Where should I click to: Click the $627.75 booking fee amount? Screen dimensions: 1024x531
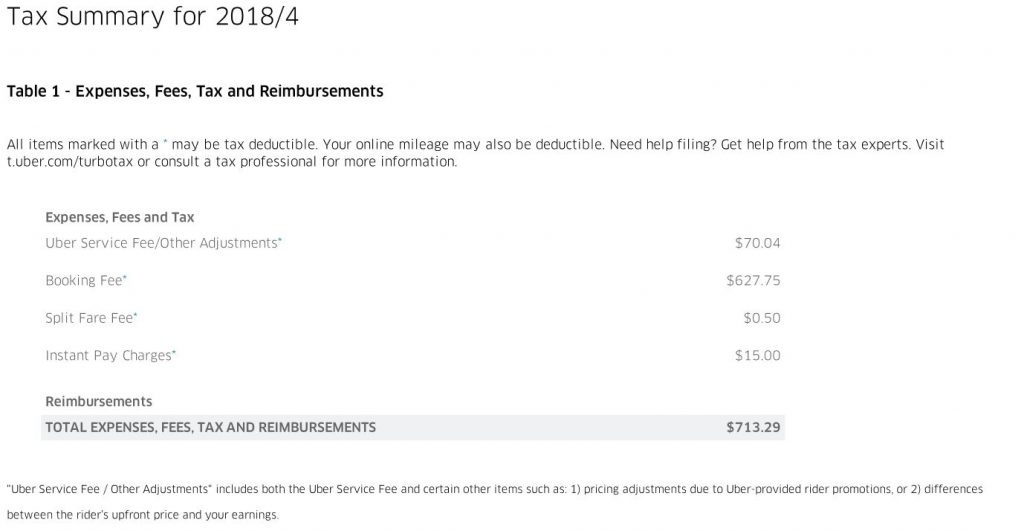coord(753,281)
